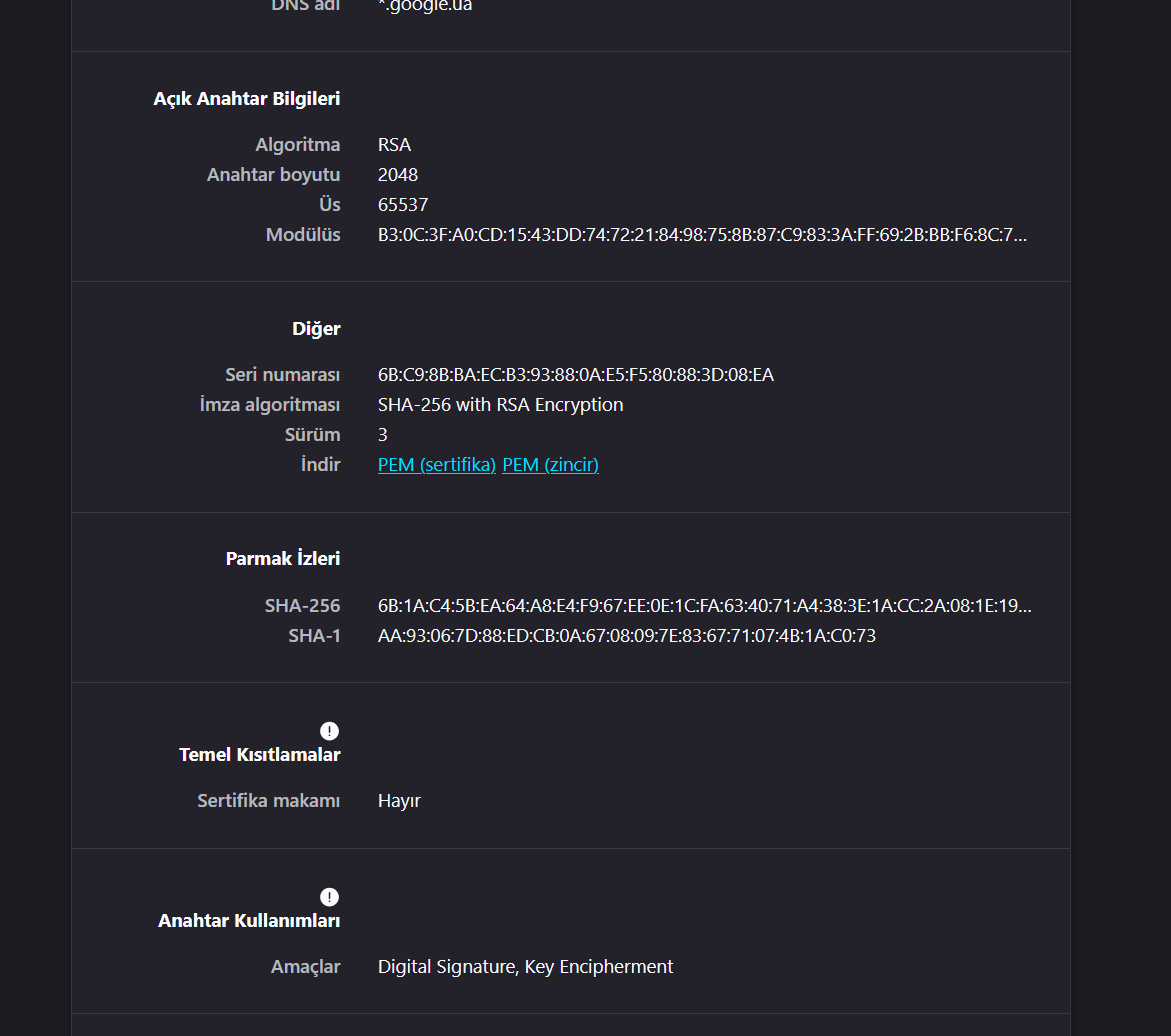Click the truncated Modülüs value
Viewport: 1171px width, 1036px height.
pyautogui.click(x=702, y=235)
